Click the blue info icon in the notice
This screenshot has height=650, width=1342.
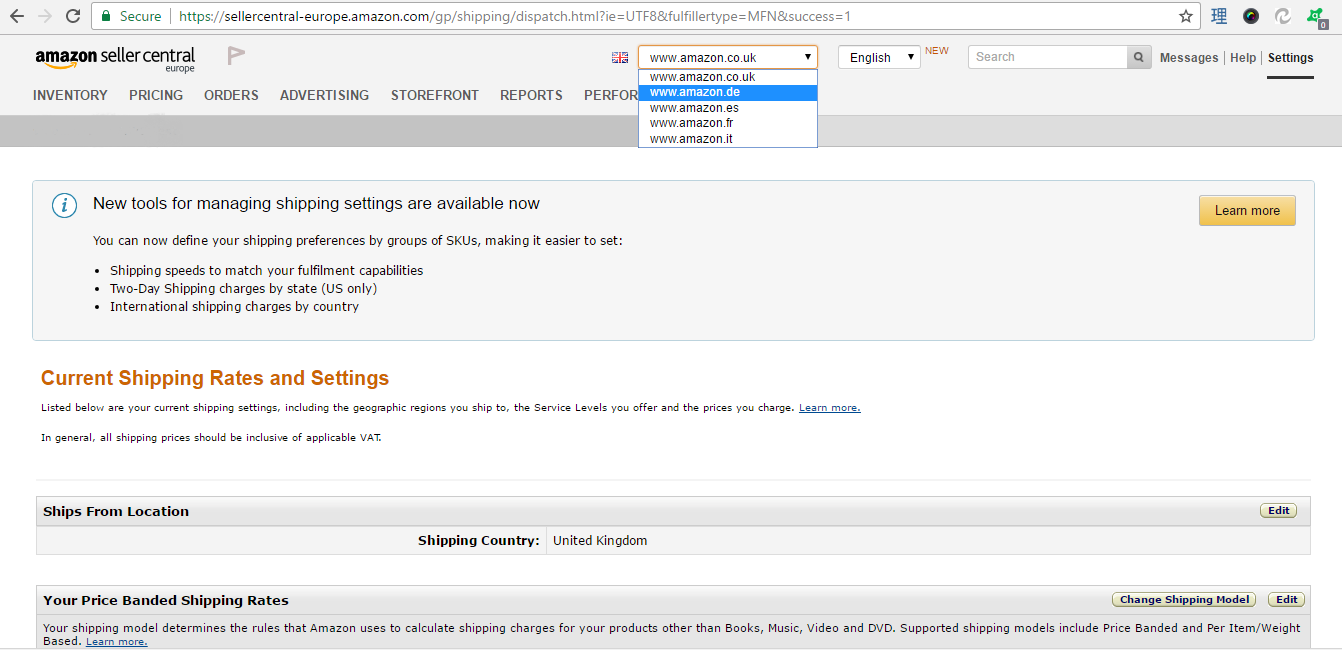pyautogui.click(x=65, y=205)
